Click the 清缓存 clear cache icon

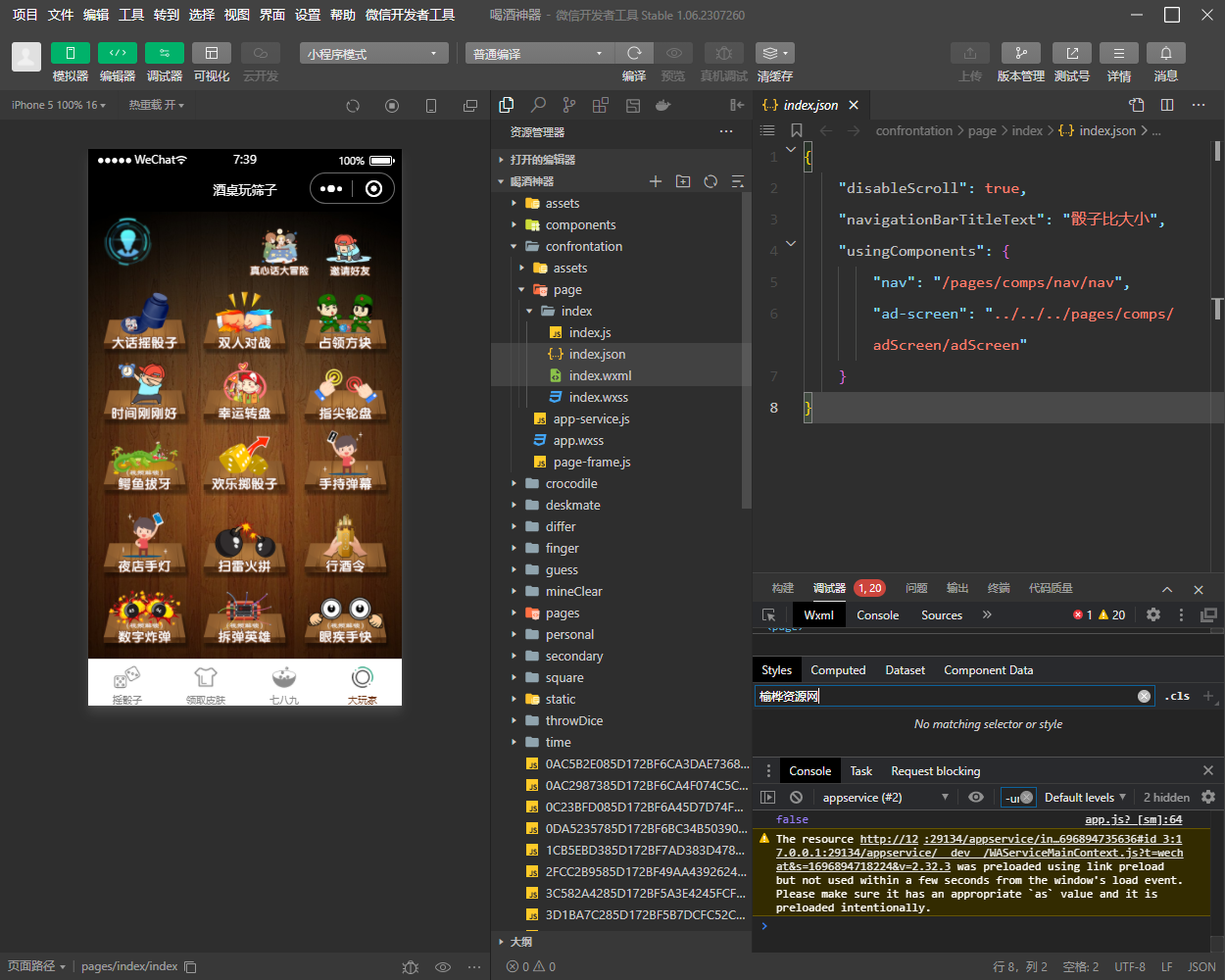click(x=774, y=53)
